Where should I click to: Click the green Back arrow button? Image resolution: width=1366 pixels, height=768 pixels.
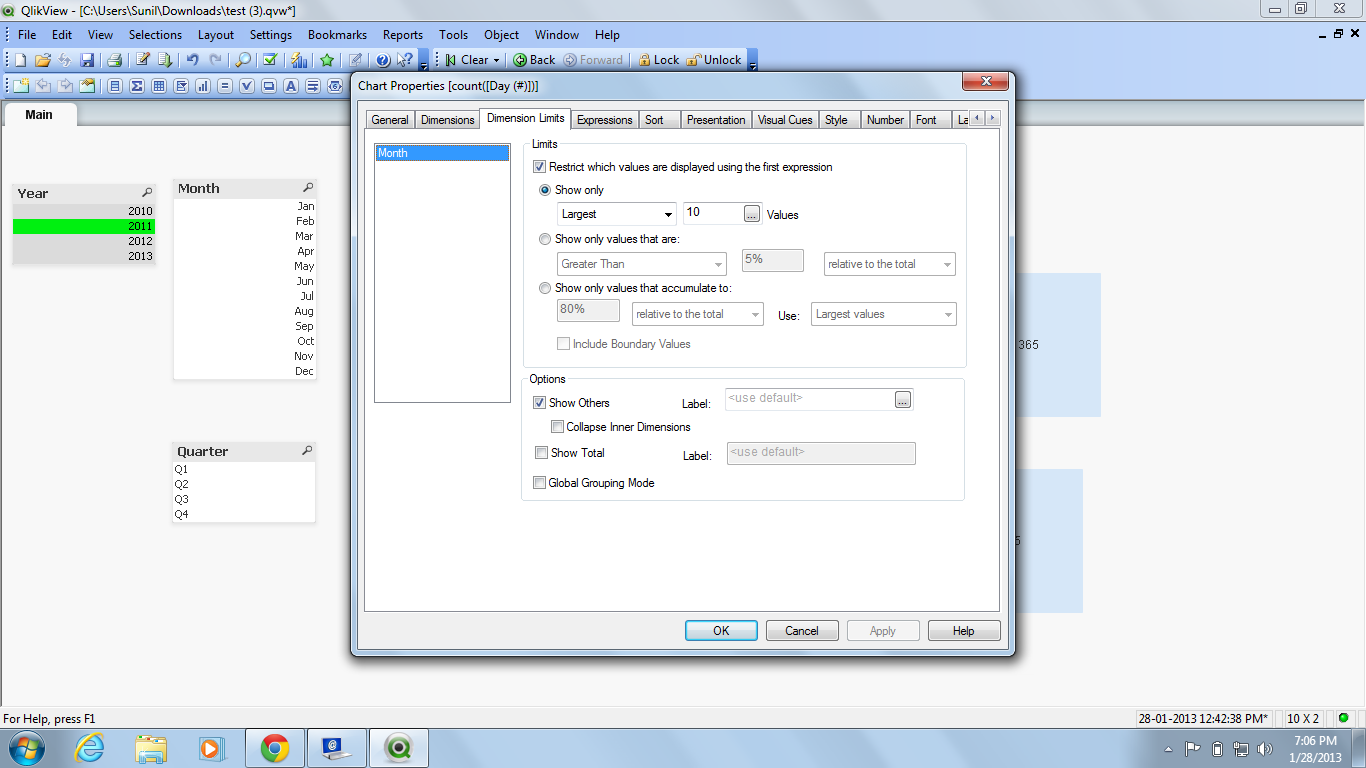click(534, 60)
